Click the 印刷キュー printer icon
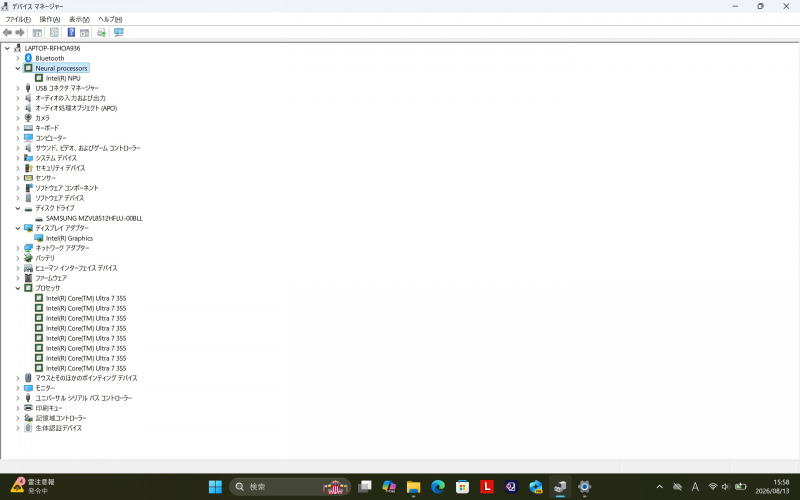This screenshot has width=800, height=500. point(28,408)
